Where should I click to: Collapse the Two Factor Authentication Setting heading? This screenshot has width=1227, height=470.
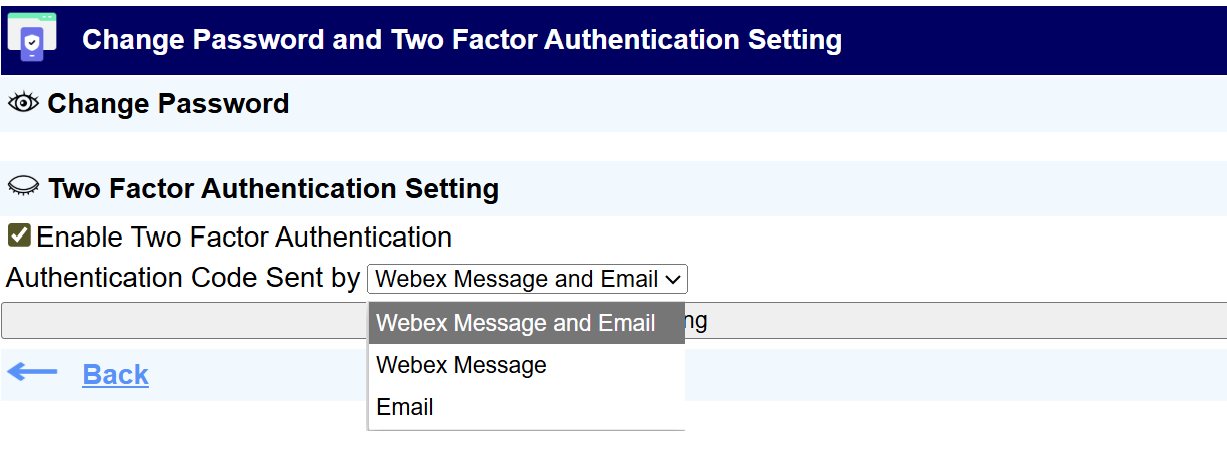[x=273, y=188]
